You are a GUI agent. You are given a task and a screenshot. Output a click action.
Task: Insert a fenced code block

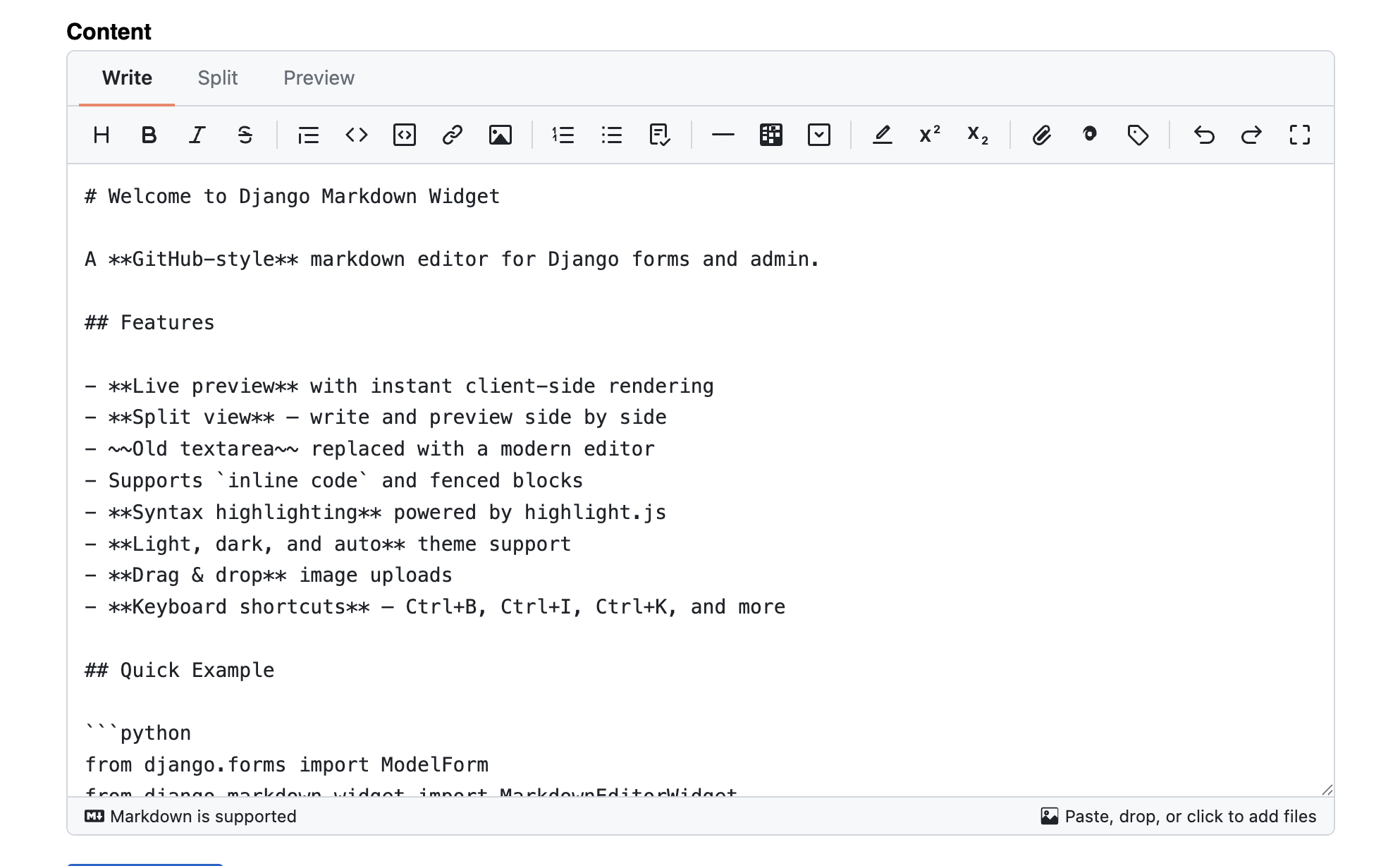(405, 135)
